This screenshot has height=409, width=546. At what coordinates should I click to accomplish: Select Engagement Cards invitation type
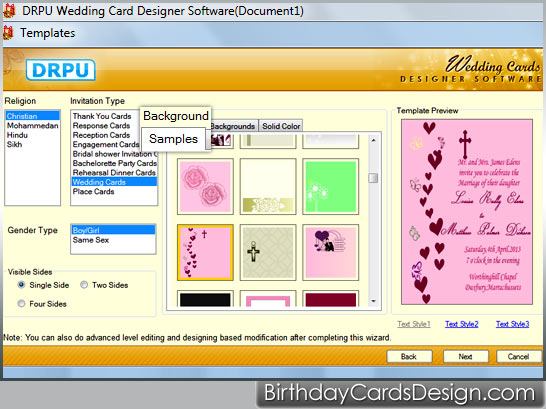[106, 144]
